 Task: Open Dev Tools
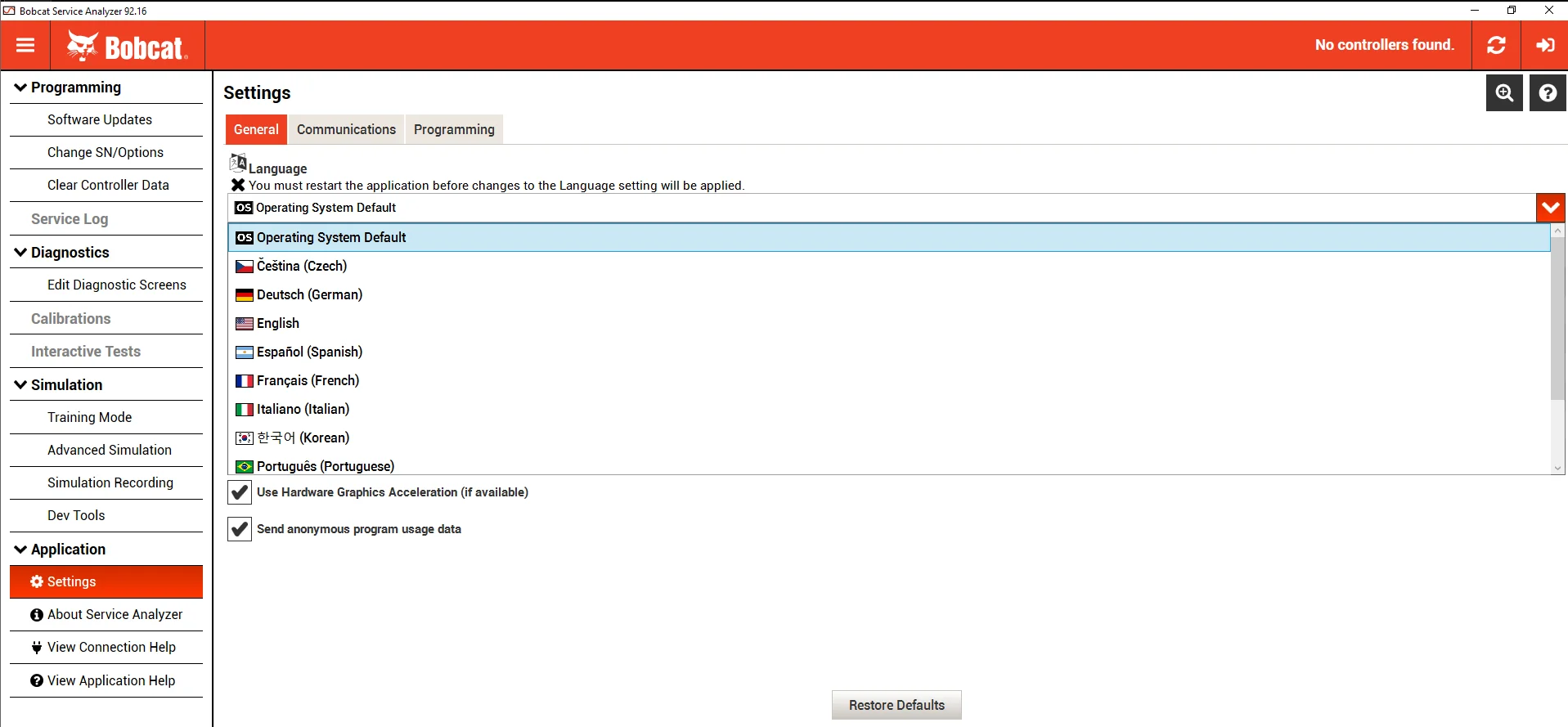106,516
